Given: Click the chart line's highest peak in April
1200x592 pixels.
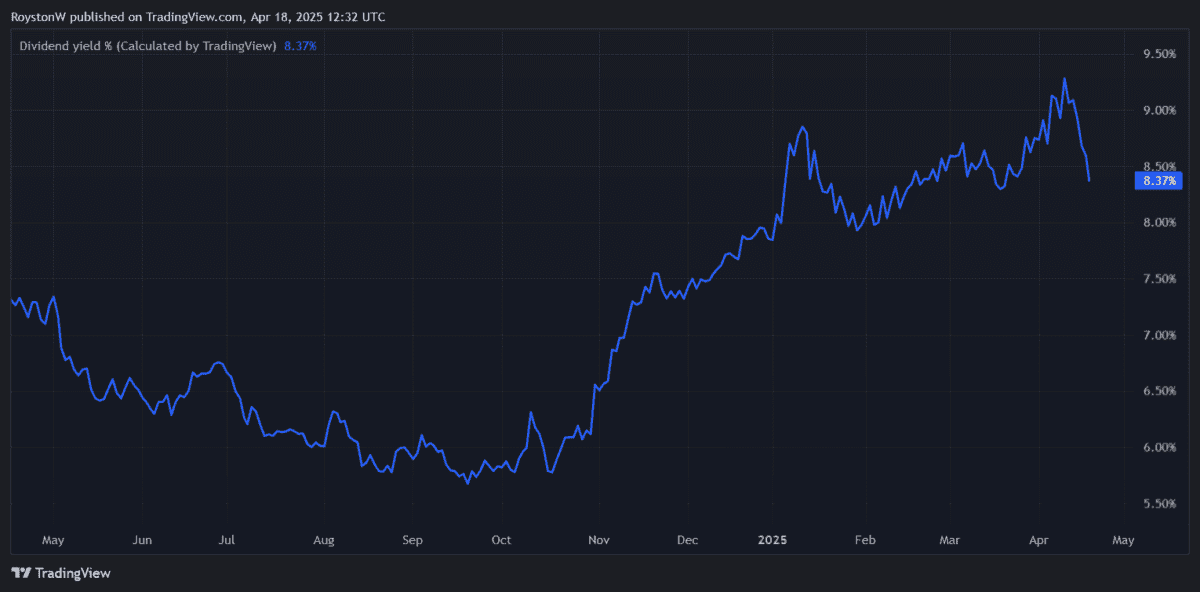Looking at the screenshot, I should (1064, 78).
